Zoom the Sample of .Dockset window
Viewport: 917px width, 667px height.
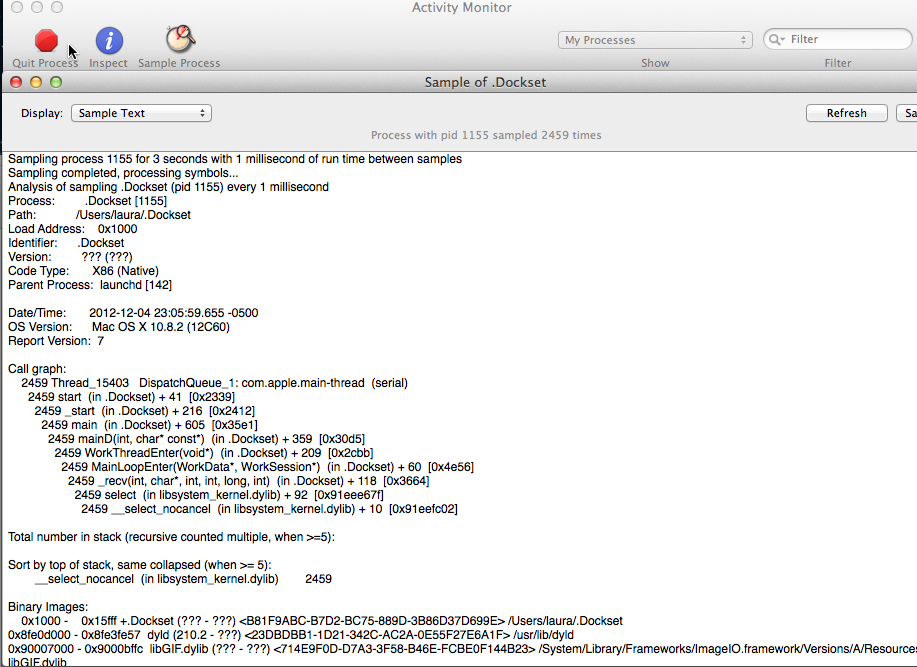56,82
